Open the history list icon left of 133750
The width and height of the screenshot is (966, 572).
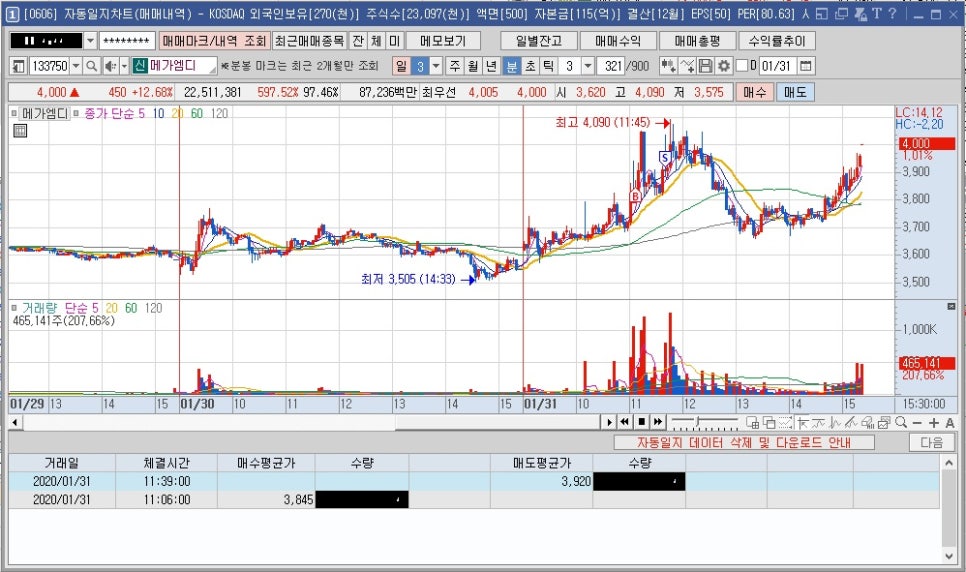click(18, 66)
